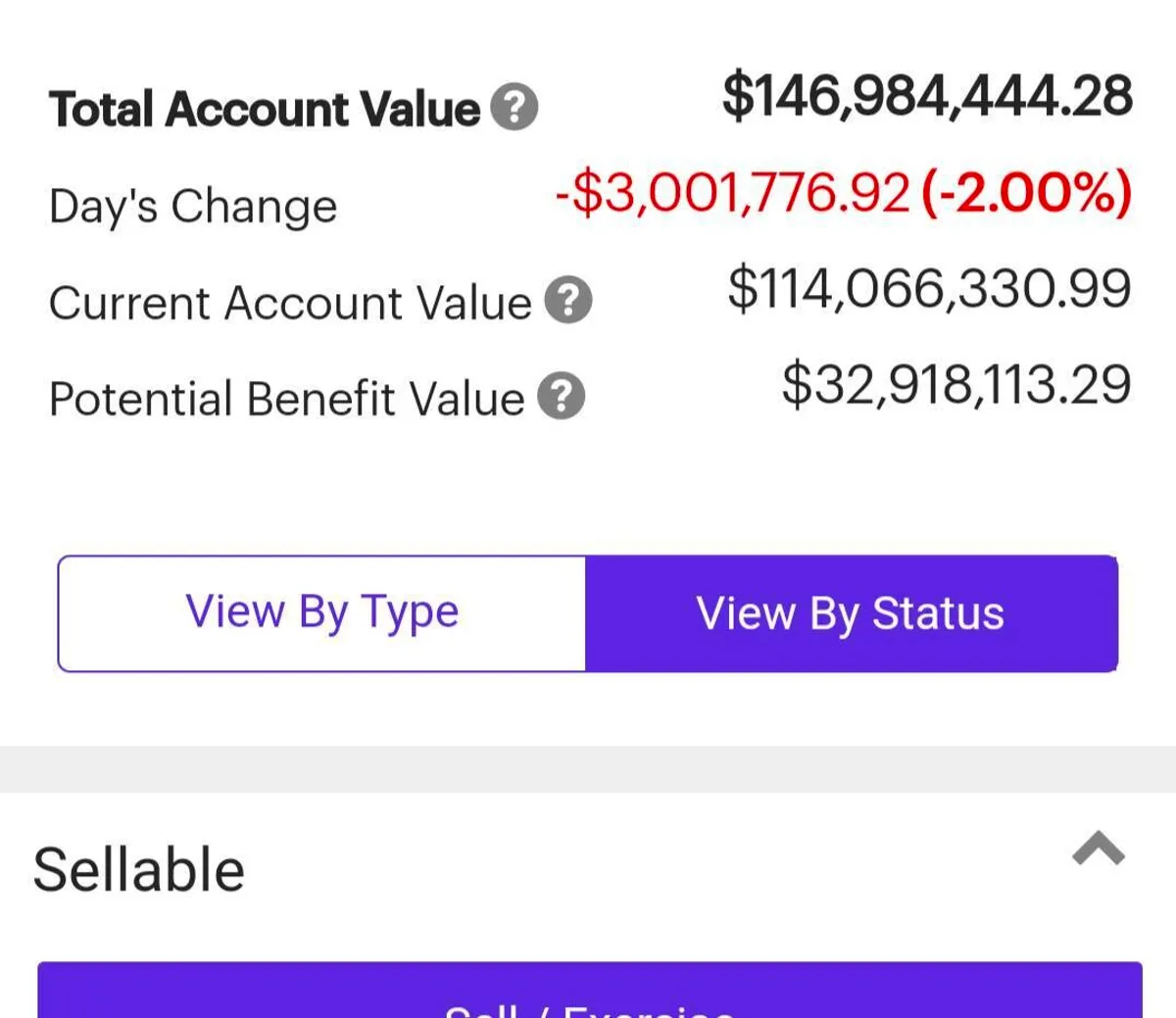Tap the red -$3,001,776.92 change amount
The image size is (1176, 1018).
tap(733, 192)
